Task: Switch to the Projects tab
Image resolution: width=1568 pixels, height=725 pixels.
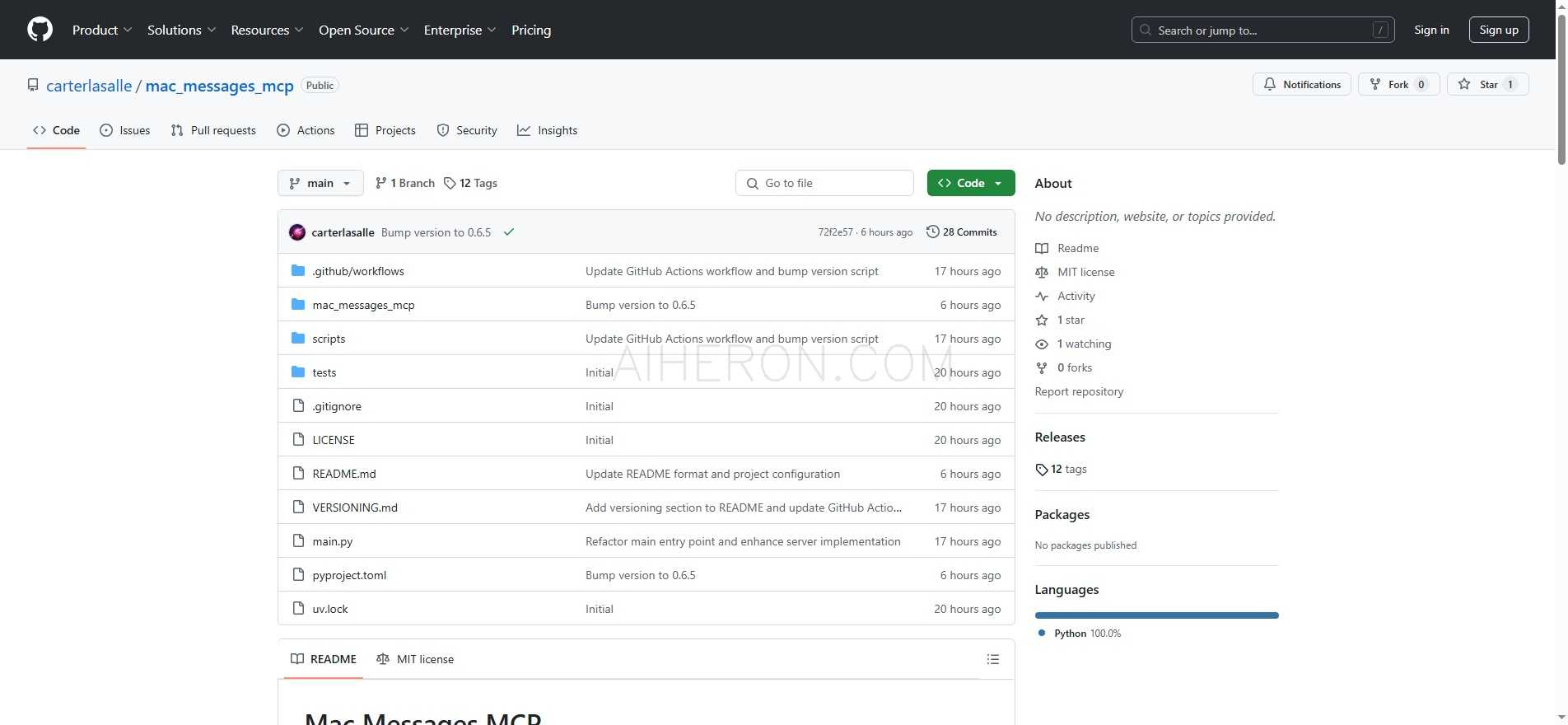Action: (x=385, y=130)
